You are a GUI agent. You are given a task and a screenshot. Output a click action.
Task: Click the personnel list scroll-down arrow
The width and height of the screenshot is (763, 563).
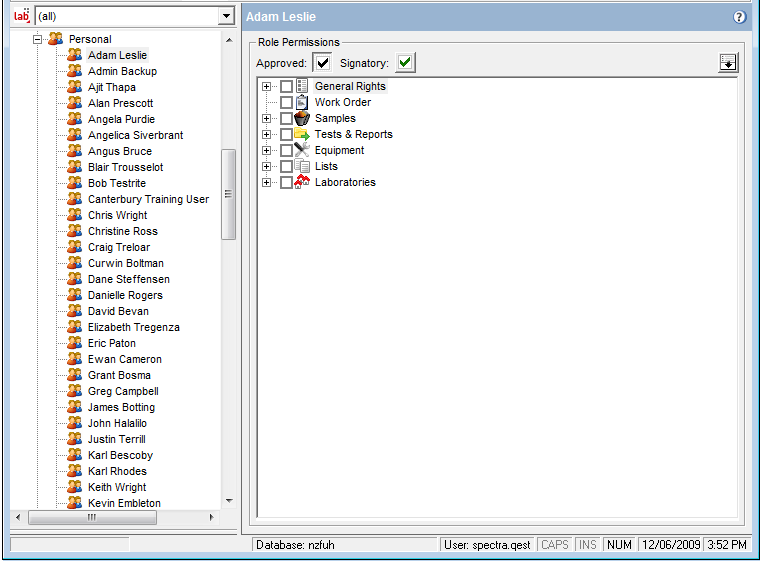click(228, 500)
